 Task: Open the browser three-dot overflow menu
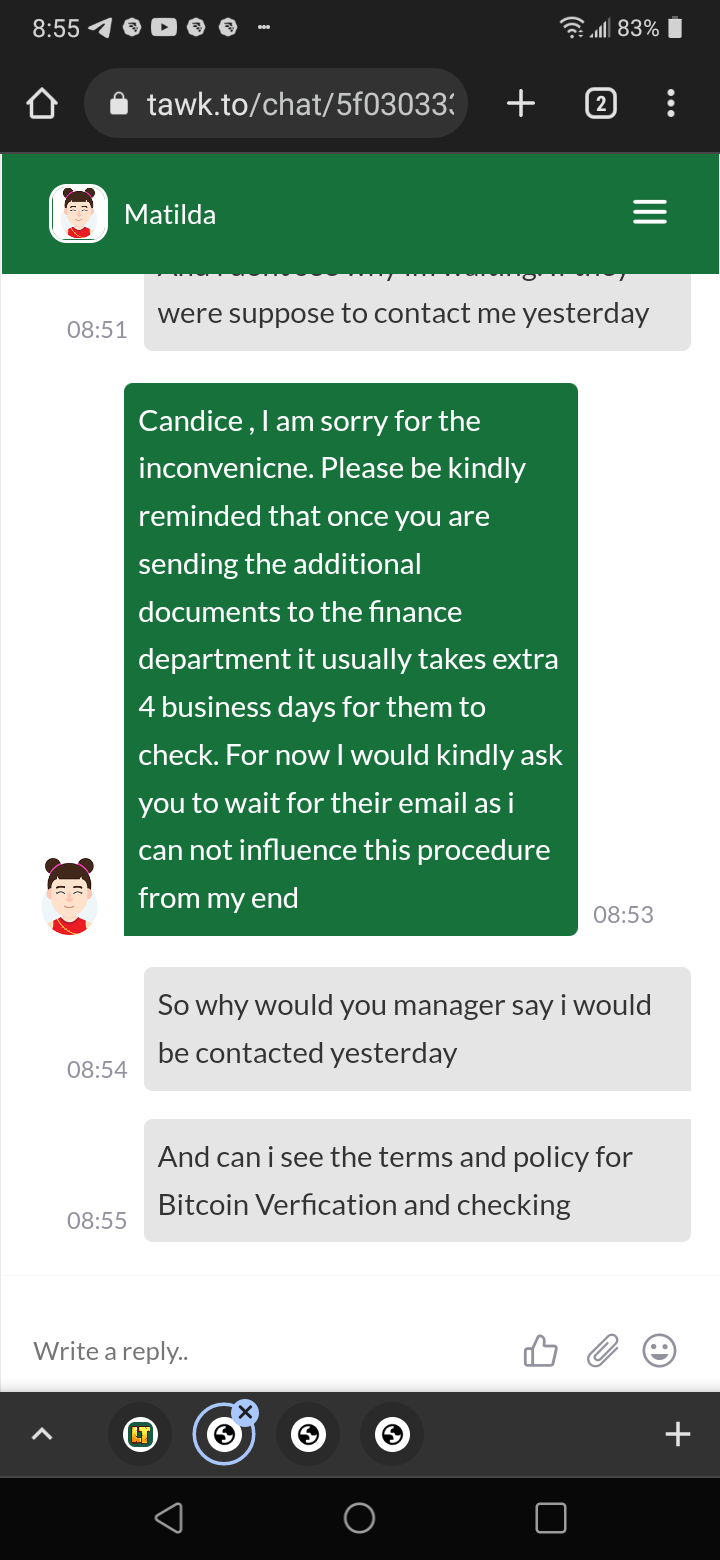[670, 103]
